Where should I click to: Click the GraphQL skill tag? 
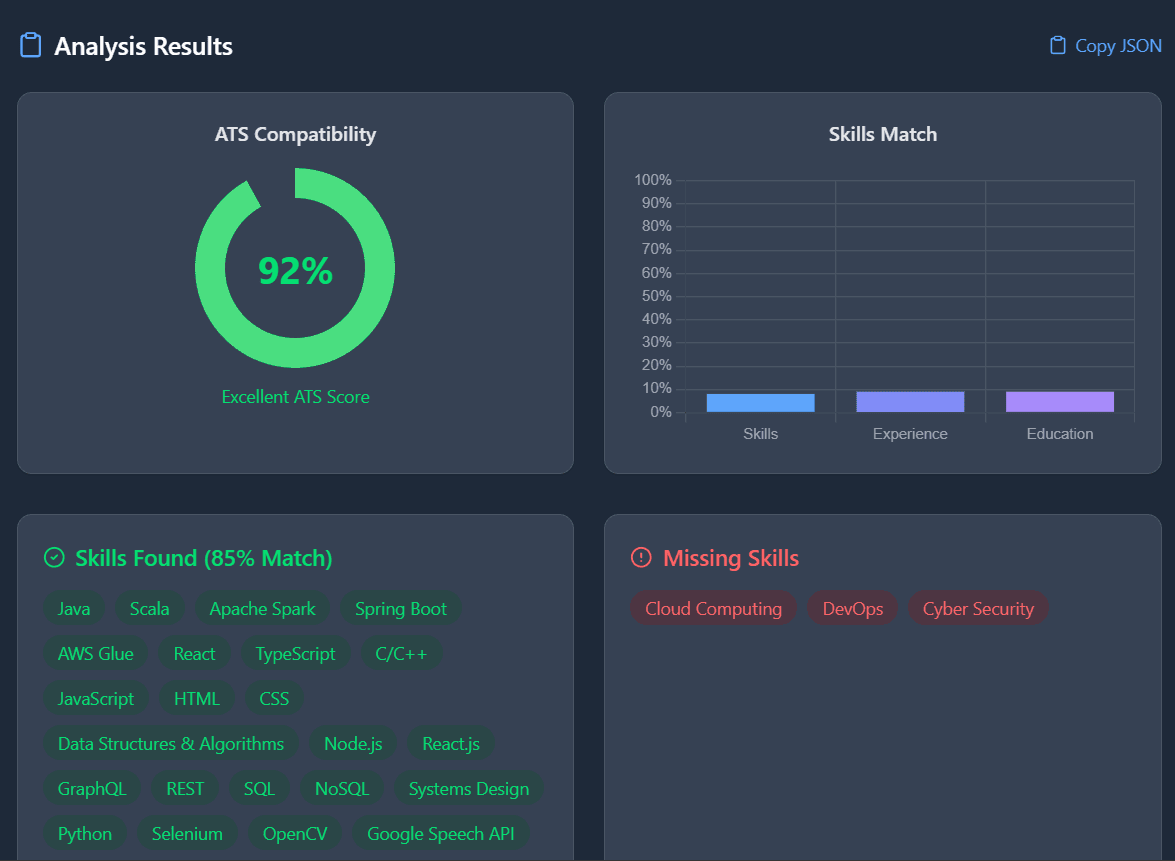point(92,788)
